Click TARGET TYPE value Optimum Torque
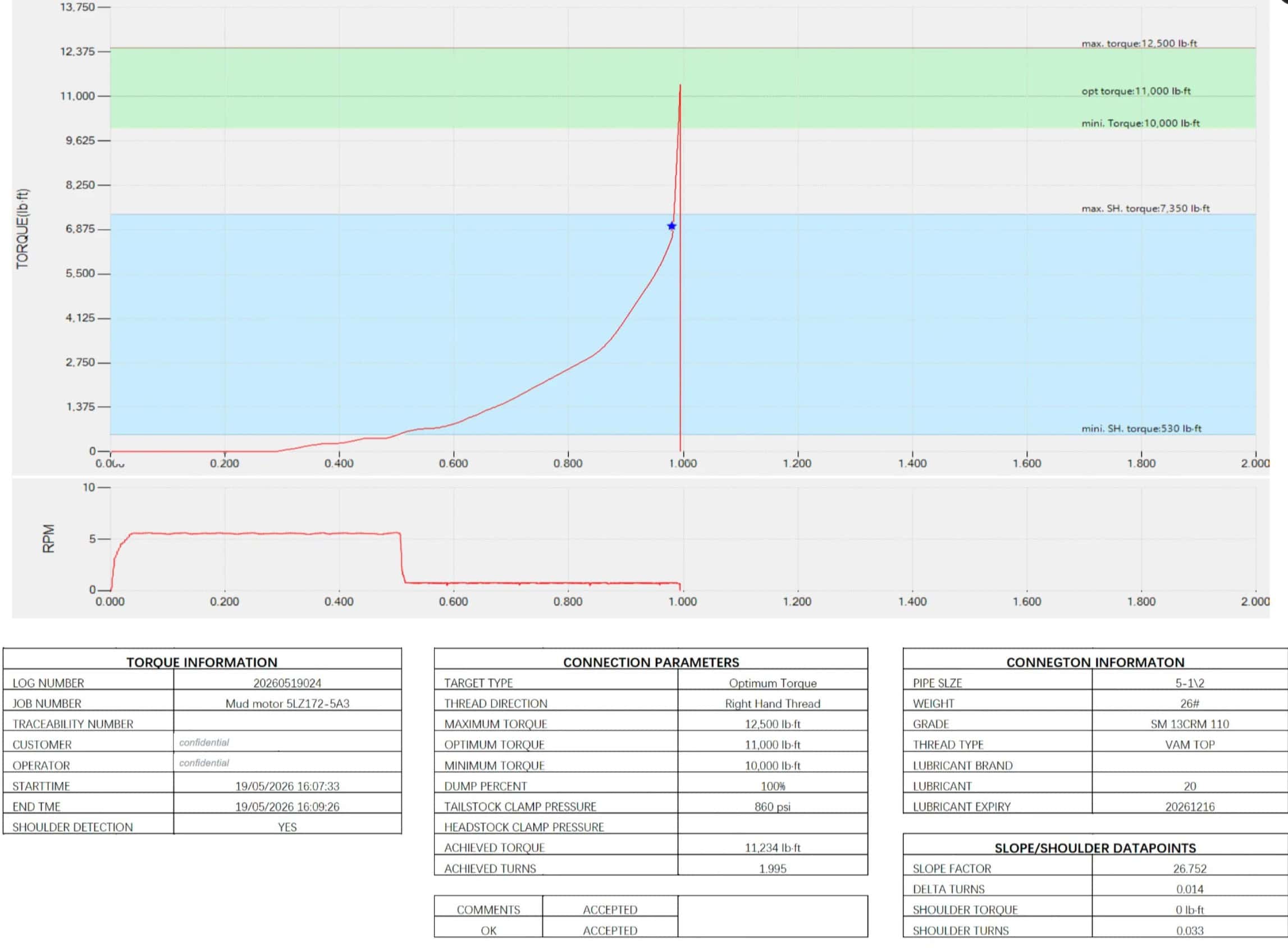Image resolution: width=1288 pixels, height=948 pixels. tap(773, 683)
